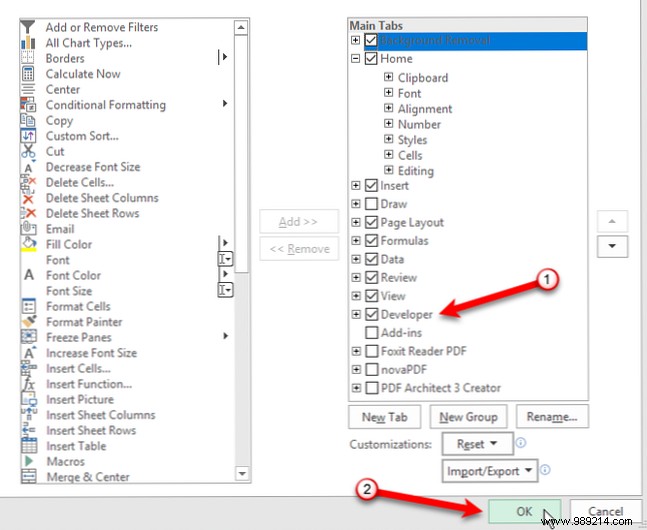The image size is (647, 530).
Task: Select the Decrease Font Size icon
Action: coord(28,167)
